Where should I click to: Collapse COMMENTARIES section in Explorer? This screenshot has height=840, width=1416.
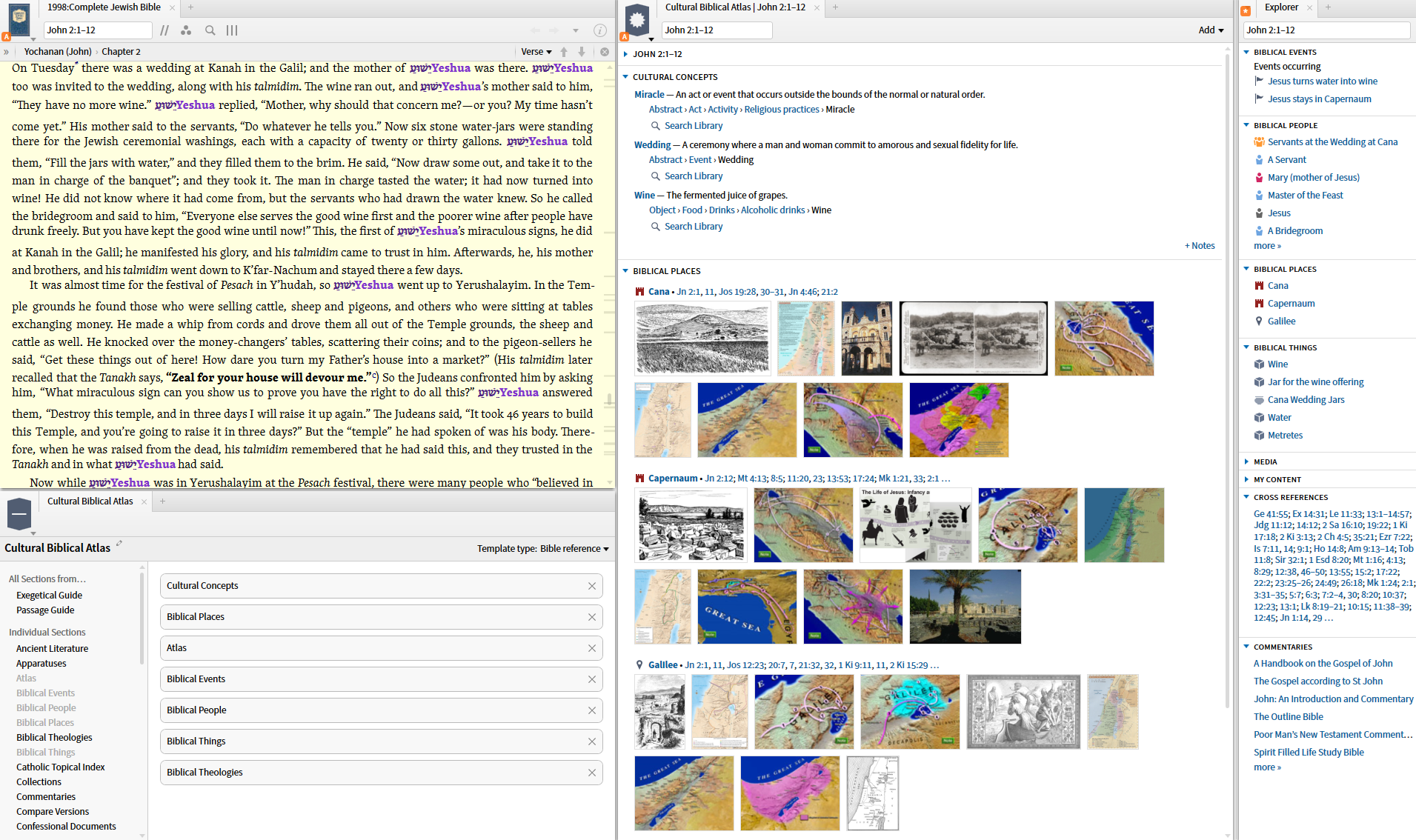1246,647
